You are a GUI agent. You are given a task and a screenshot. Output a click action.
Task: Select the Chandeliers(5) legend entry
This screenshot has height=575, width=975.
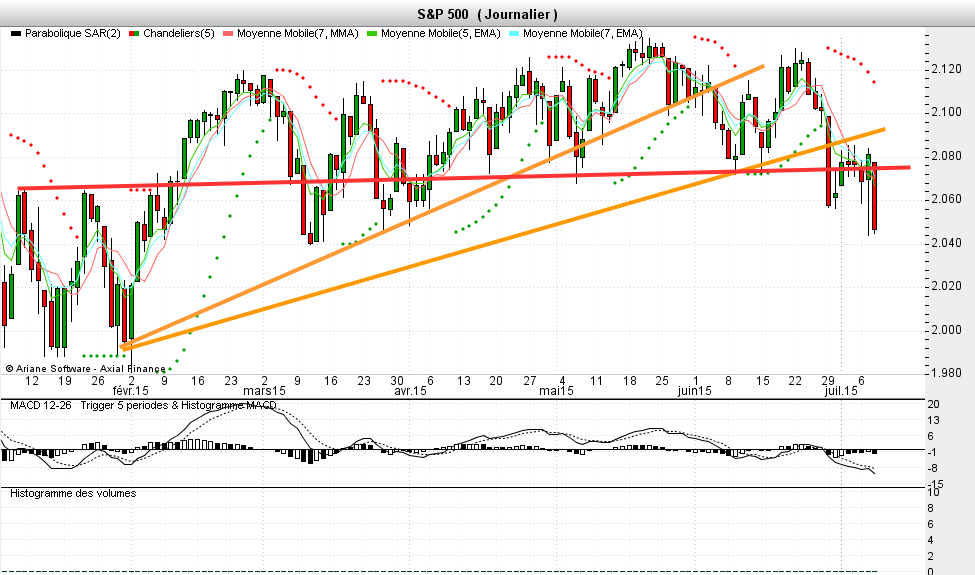172,34
